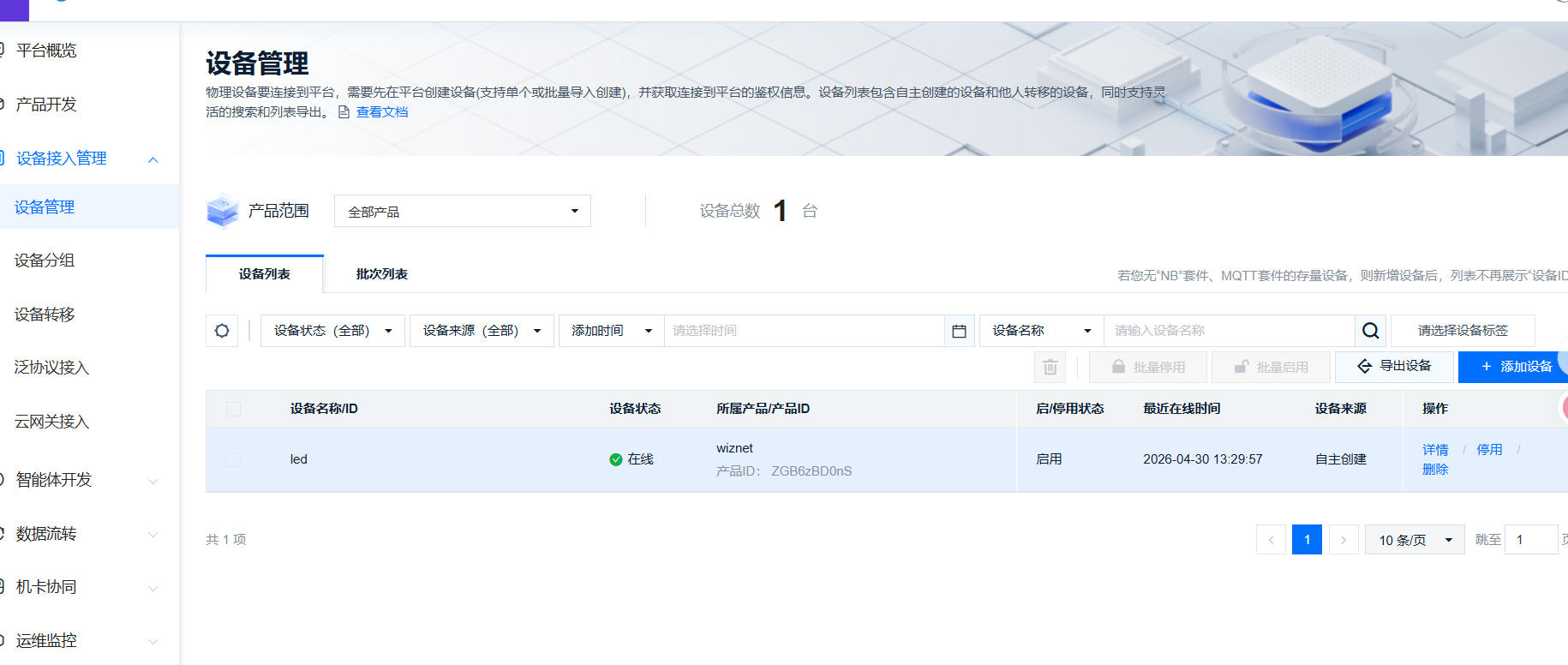Open the calendar date picker icon
Viewport: 1568px width, 665px height.
[x=959, y=331]
